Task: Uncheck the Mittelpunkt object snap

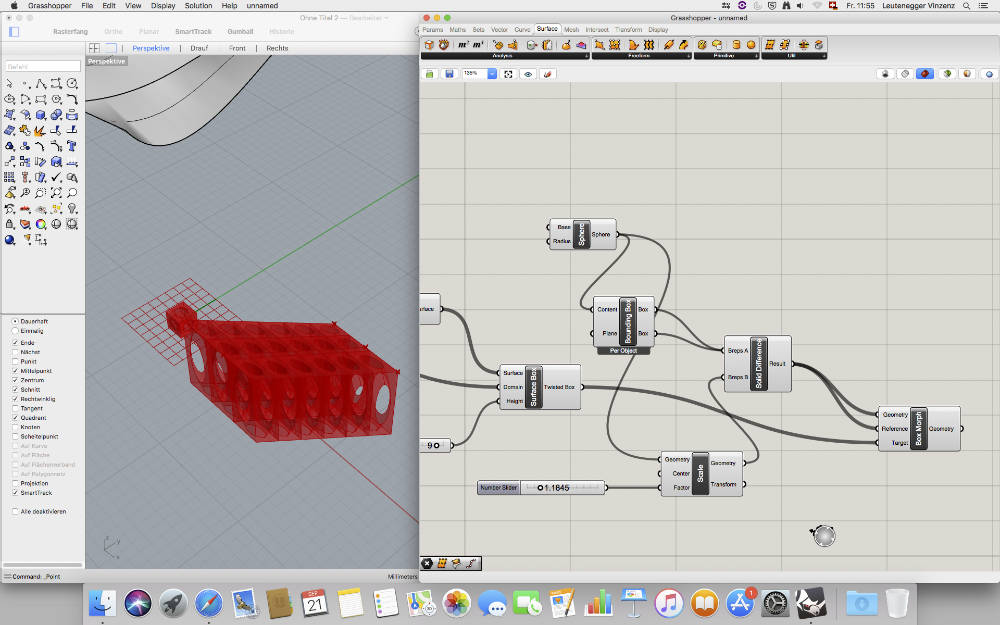Action: tap(15, 371)
